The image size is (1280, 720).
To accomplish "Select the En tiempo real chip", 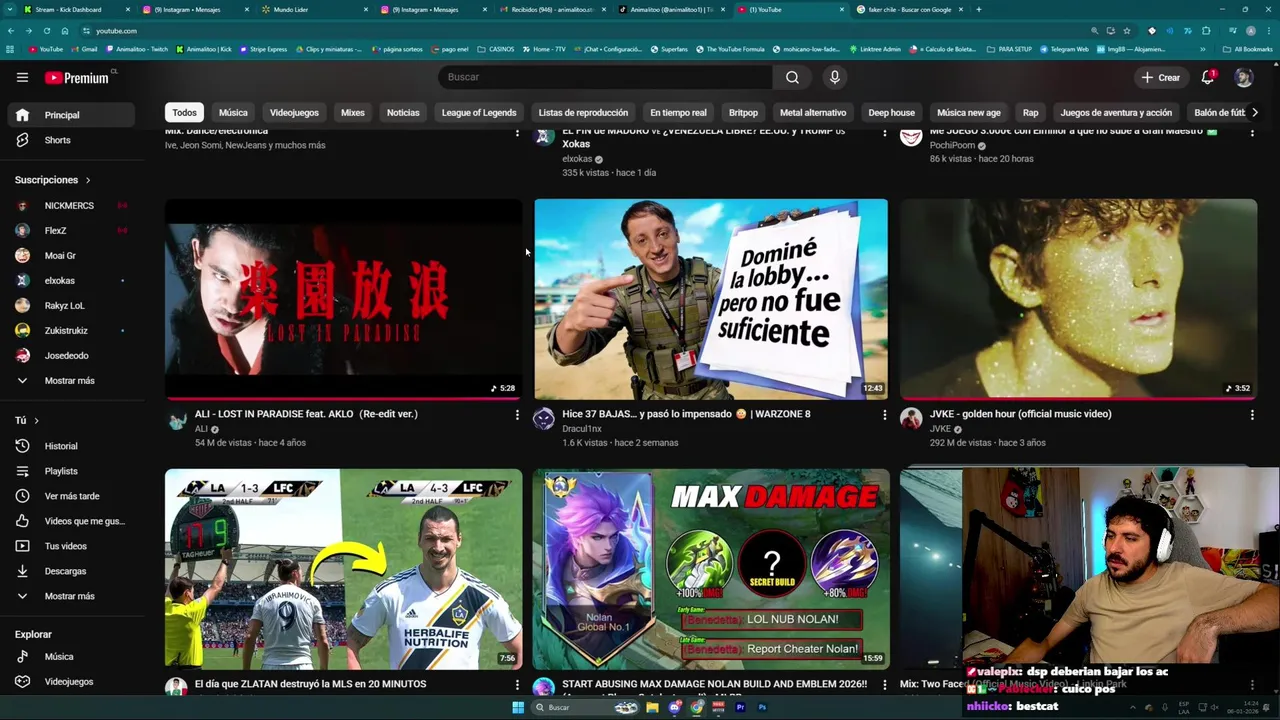I will 678,113.
